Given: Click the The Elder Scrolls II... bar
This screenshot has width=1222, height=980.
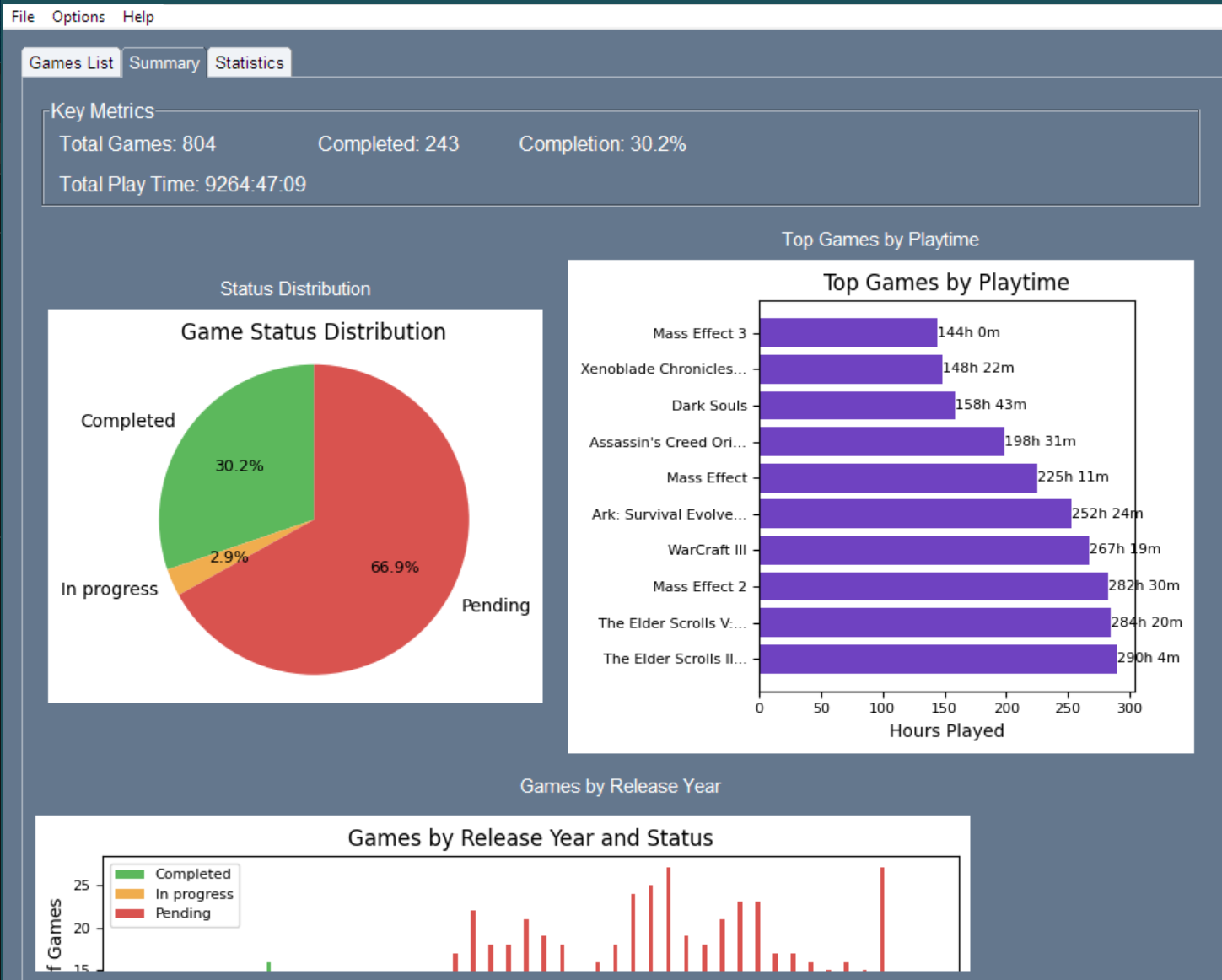Looking at the screenshot, I should click(x=939, y=659).
